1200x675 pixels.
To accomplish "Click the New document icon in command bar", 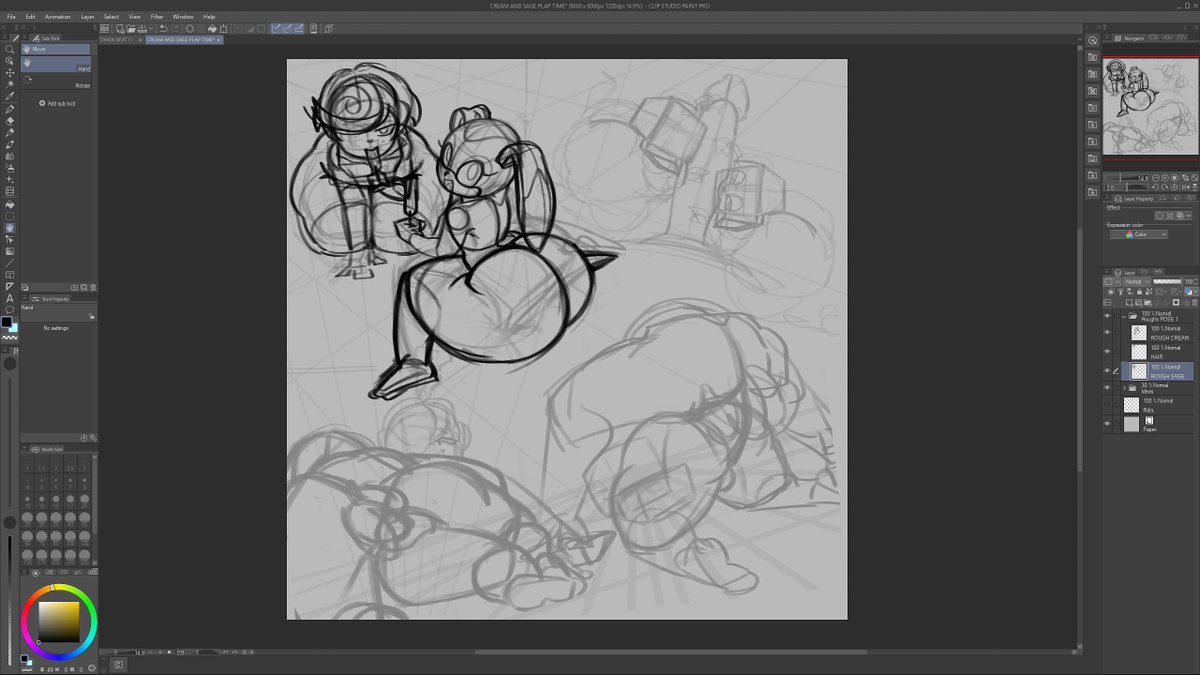I will click(120, 28).
